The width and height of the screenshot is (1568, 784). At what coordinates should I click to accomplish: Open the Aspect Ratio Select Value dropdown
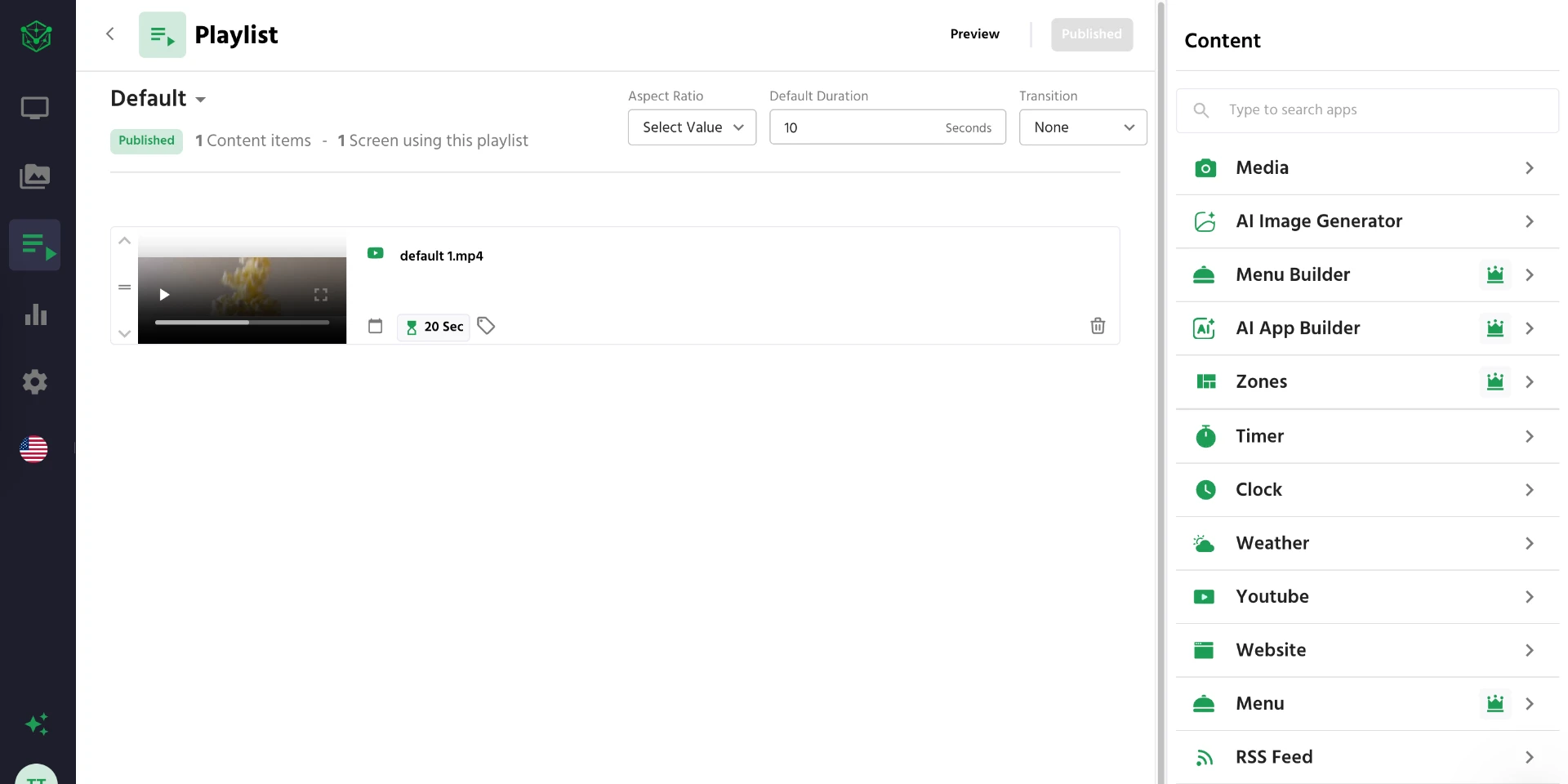pyautogui.click(x=692, y=127)
